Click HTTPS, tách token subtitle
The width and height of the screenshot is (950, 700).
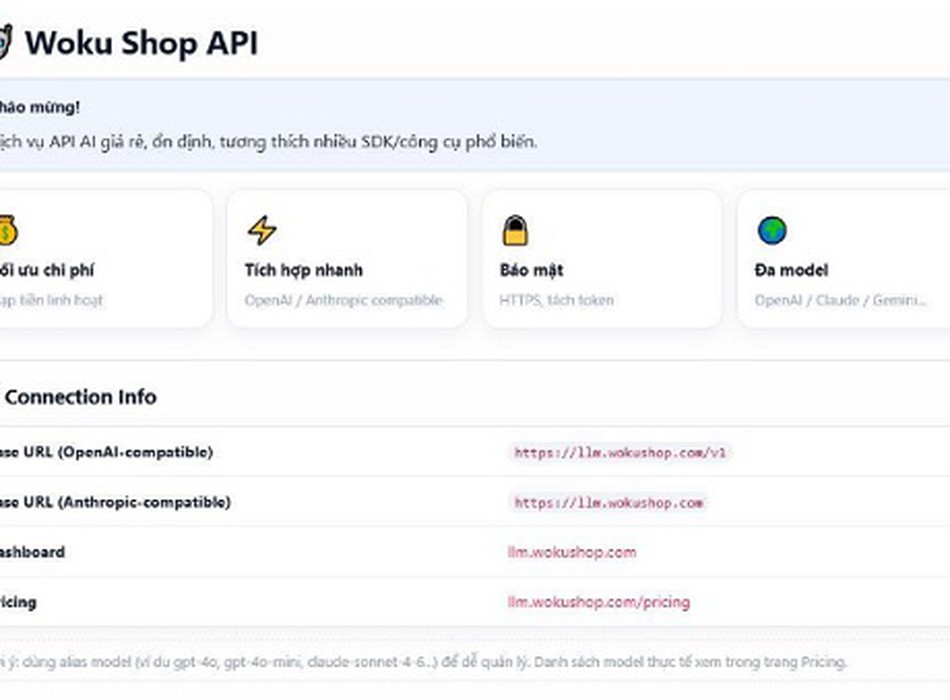(556, 300)
